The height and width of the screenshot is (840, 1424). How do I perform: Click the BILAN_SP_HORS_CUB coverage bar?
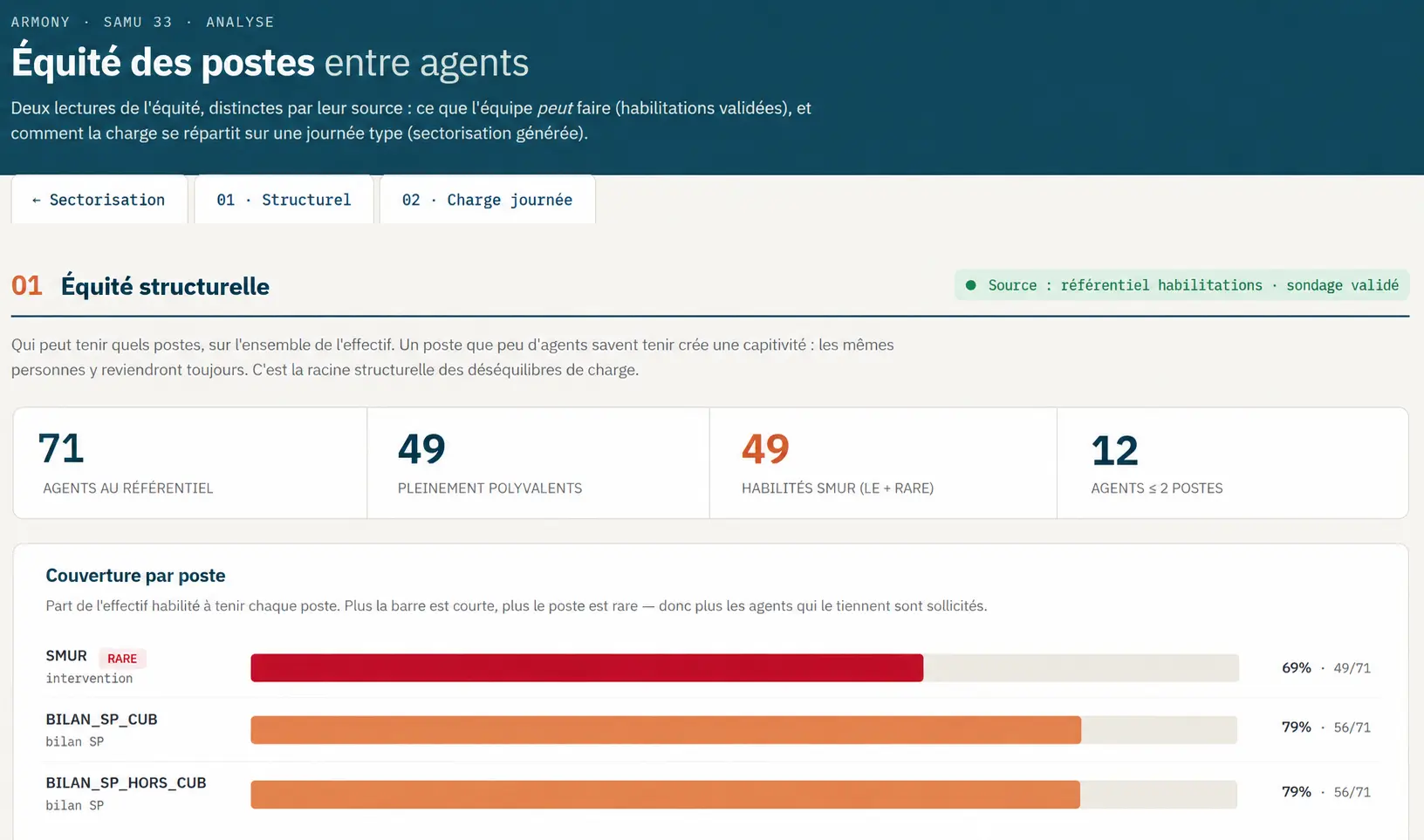(x=665, y=795)
